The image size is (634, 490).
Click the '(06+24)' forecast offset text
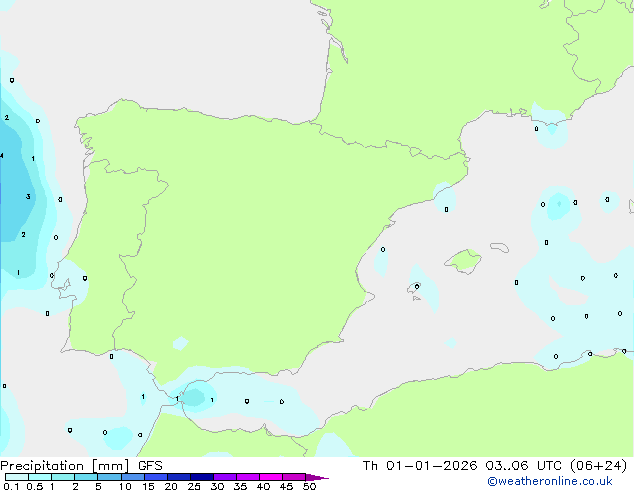click(x=598, y=466)
